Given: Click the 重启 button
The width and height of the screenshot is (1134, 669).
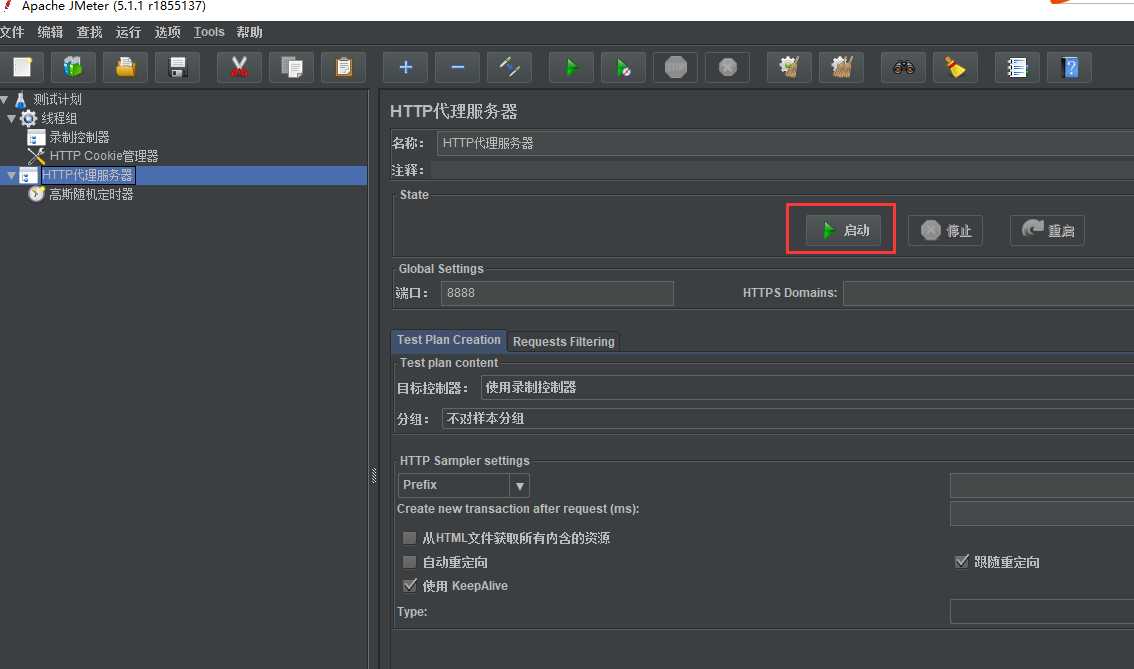Looking at the screenshot, I should pyautogui.click(x=1047, y=230).
